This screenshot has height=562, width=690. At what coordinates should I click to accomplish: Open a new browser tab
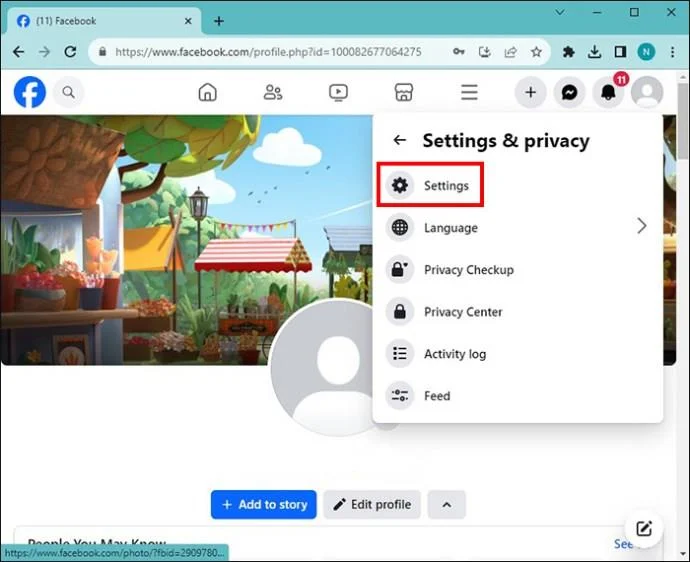[219, 21]
